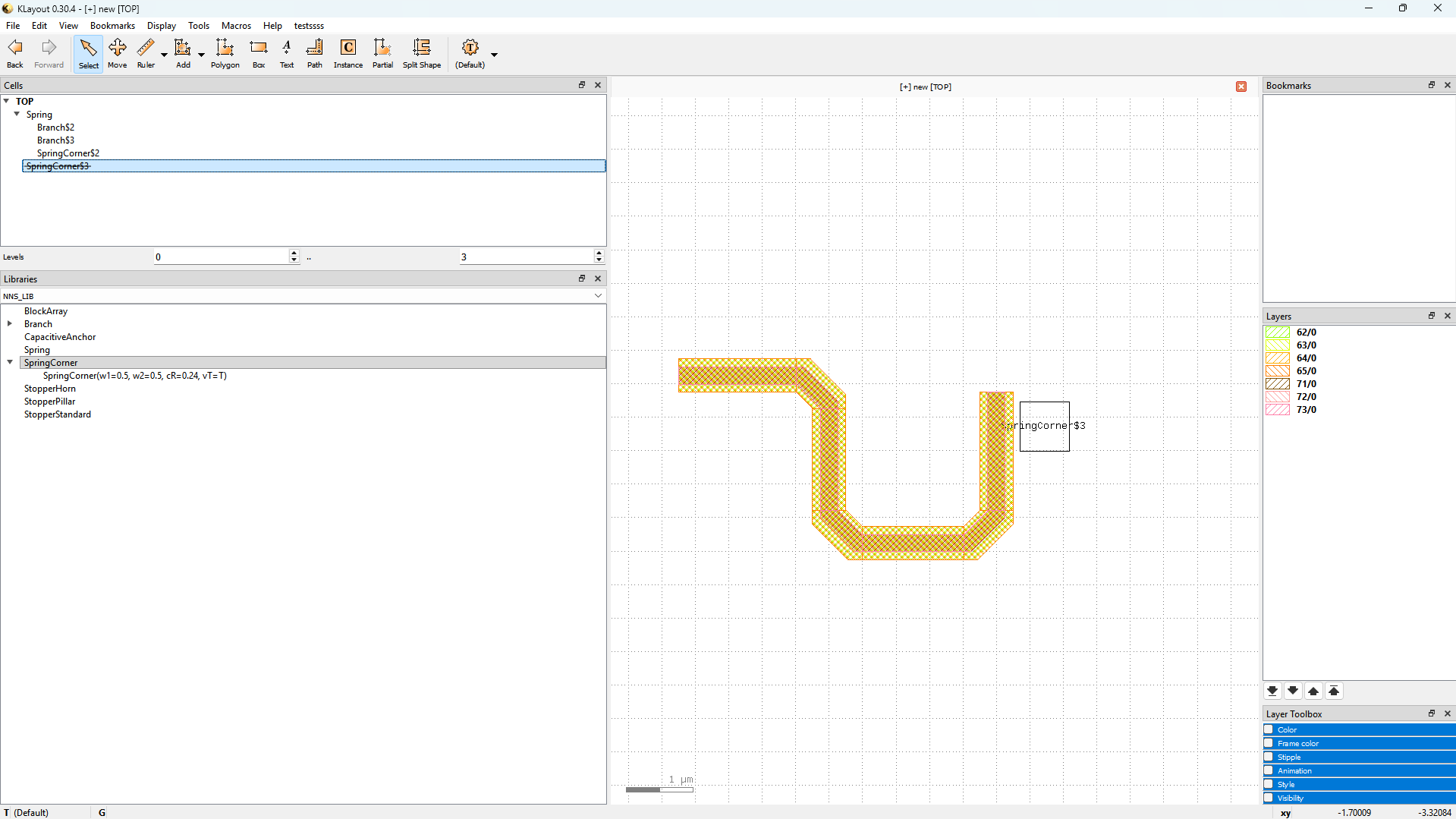Collapse the SpringCorner library tree node
Screen dimensions: 1456x819
(x=10, y=363)
